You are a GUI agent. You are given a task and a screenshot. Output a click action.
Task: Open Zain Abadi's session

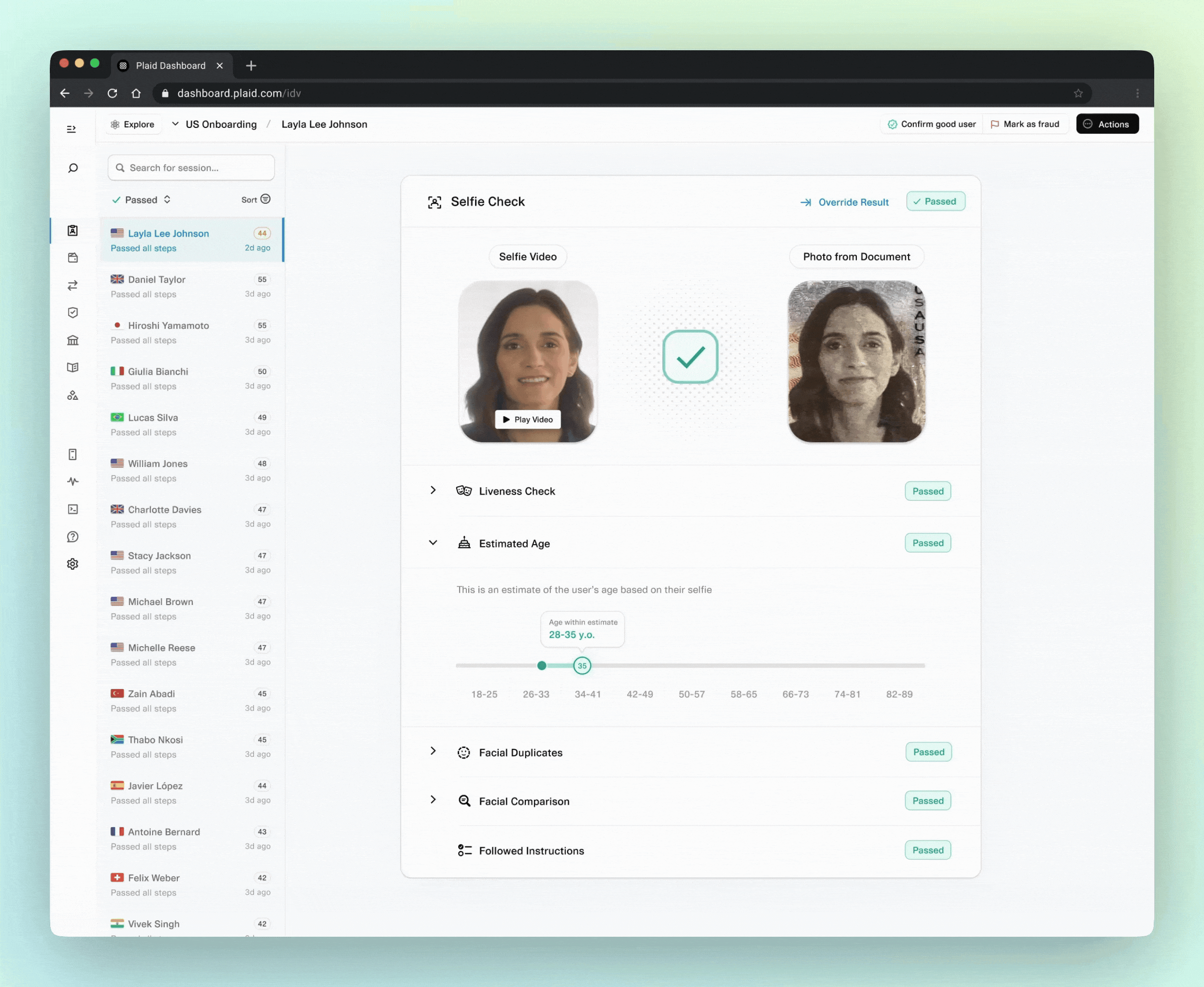pyautogui.click(x=191, y=701)
